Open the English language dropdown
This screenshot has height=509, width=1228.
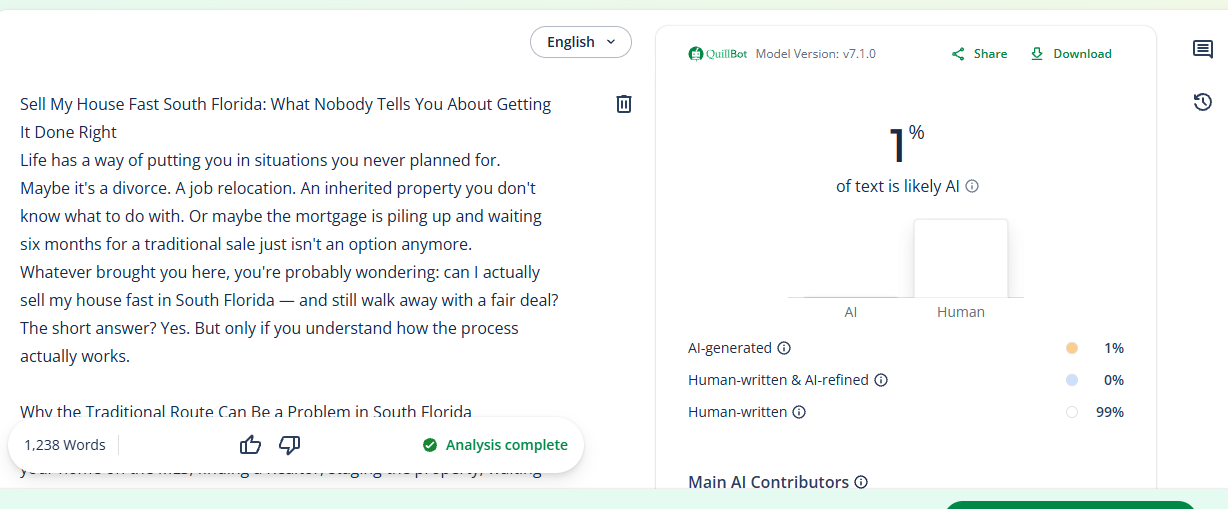(x=581, y=42)
